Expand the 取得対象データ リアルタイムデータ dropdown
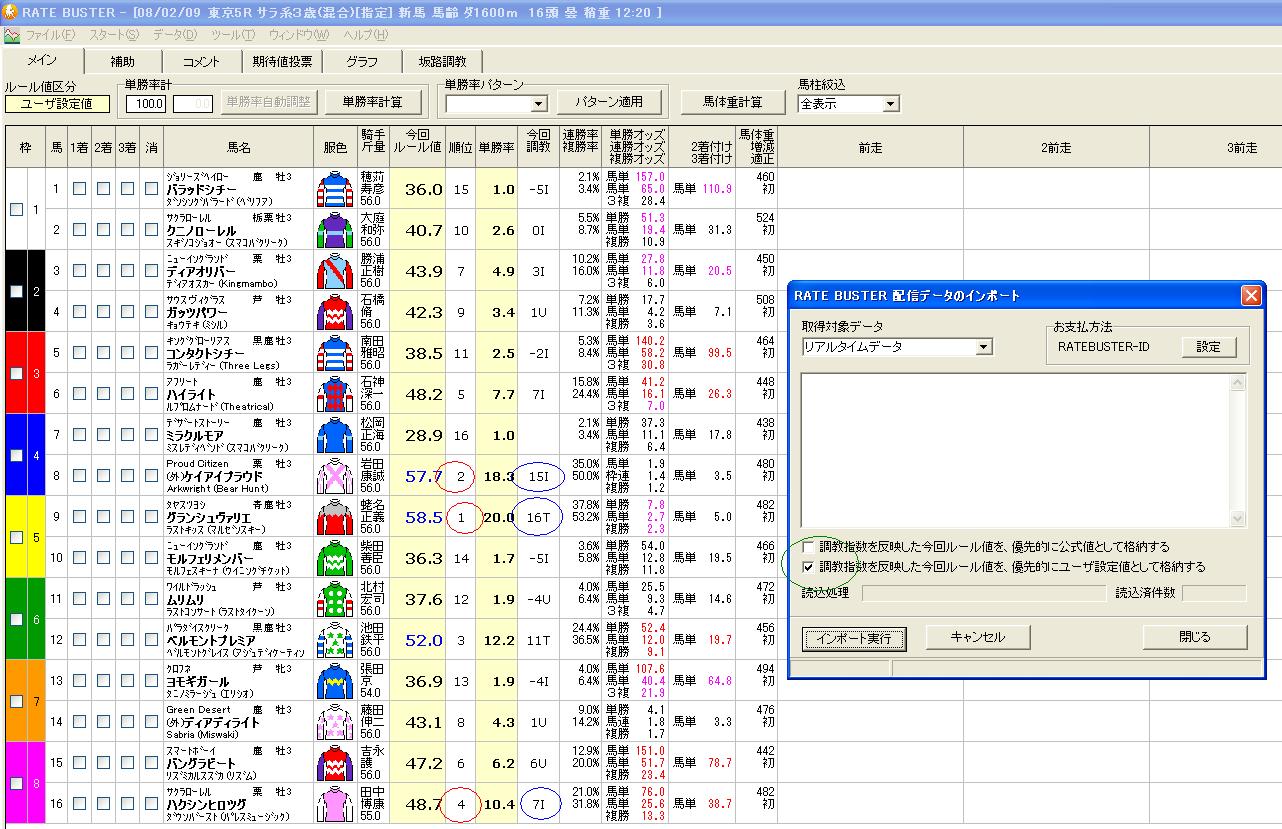This screenshot has width=1282, height=829. (x=984, y=347)
